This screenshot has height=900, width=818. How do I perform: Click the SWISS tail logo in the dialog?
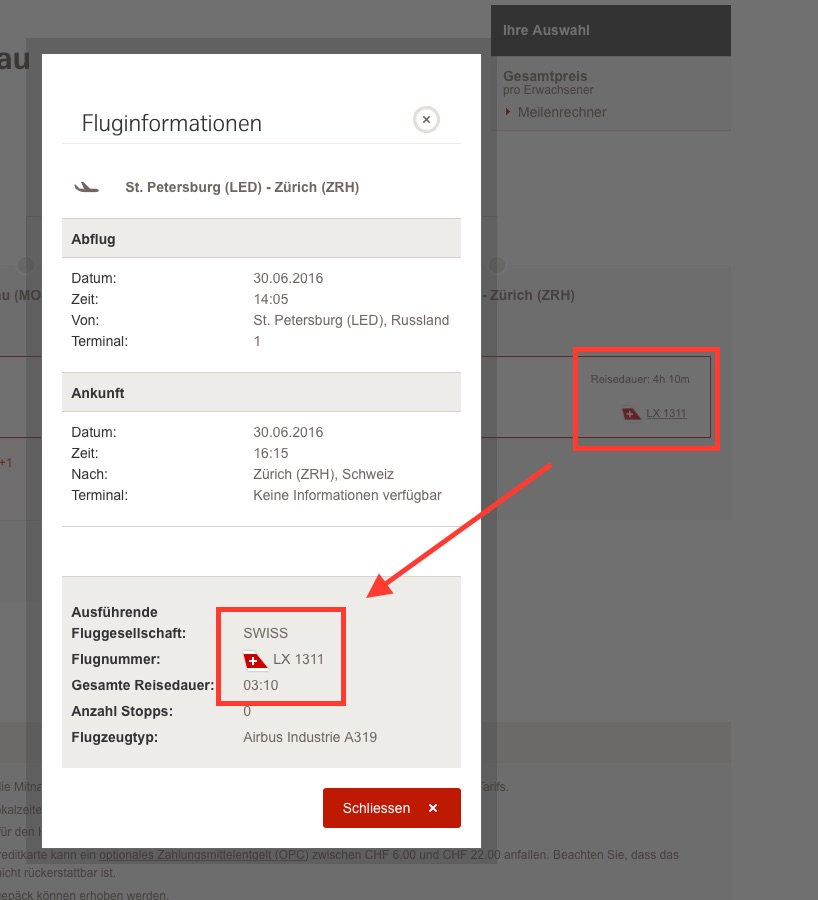pyautogui.click(x=255, y=661)
